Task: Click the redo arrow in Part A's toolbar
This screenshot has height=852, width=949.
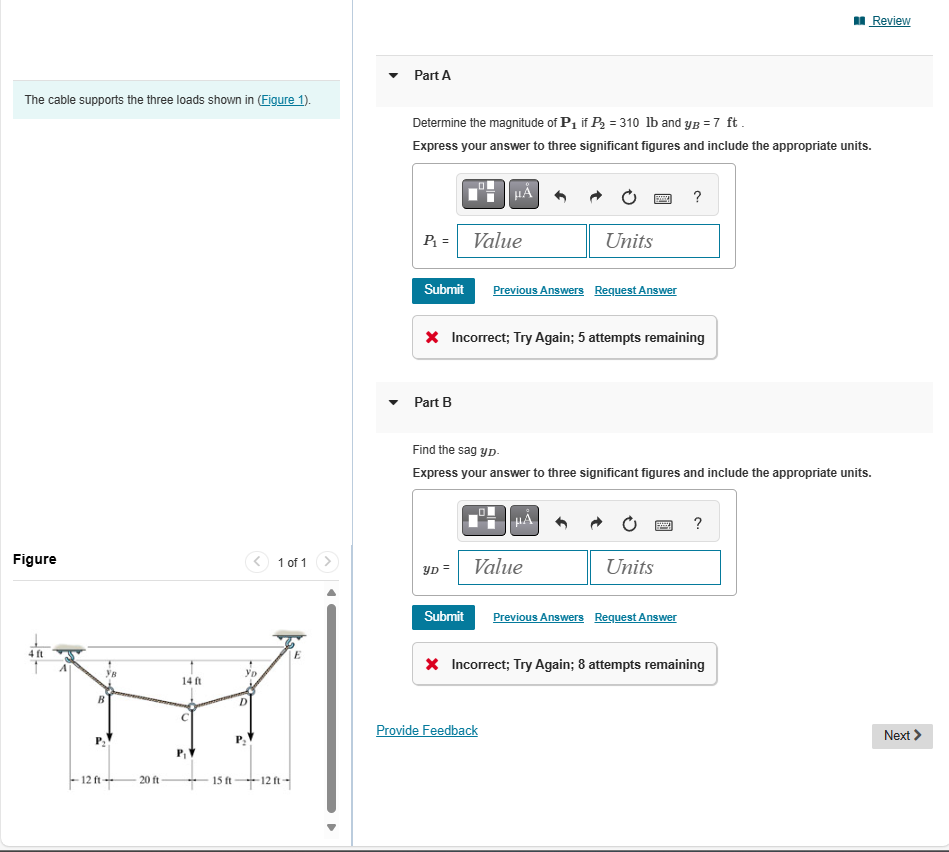Action: [594, 194]
